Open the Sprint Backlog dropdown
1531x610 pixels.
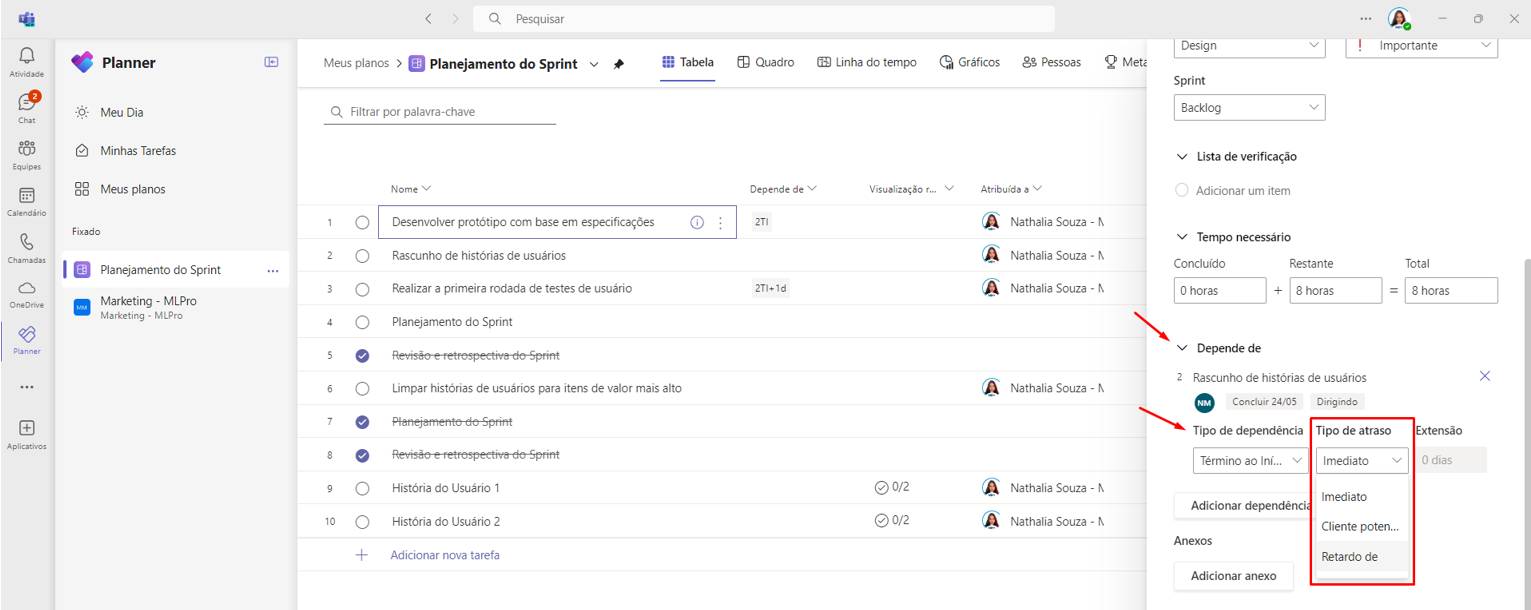(1249, 107)
